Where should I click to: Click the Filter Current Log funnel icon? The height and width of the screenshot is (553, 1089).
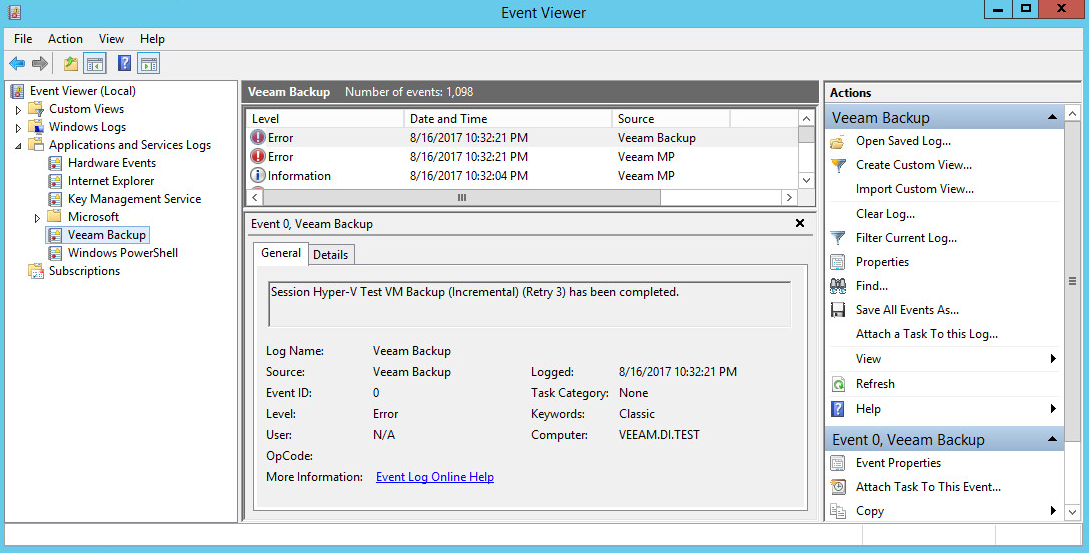[838, 238]
